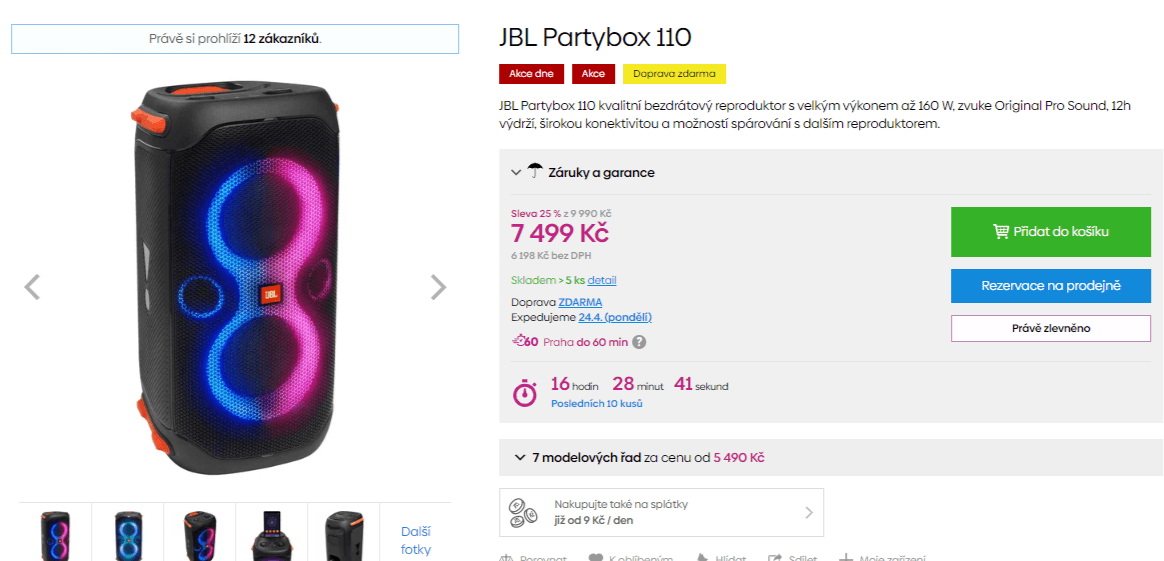The image size is (1164, 561).
Task: Click the Právě zlevněno button
Action: coord(1050,328)
